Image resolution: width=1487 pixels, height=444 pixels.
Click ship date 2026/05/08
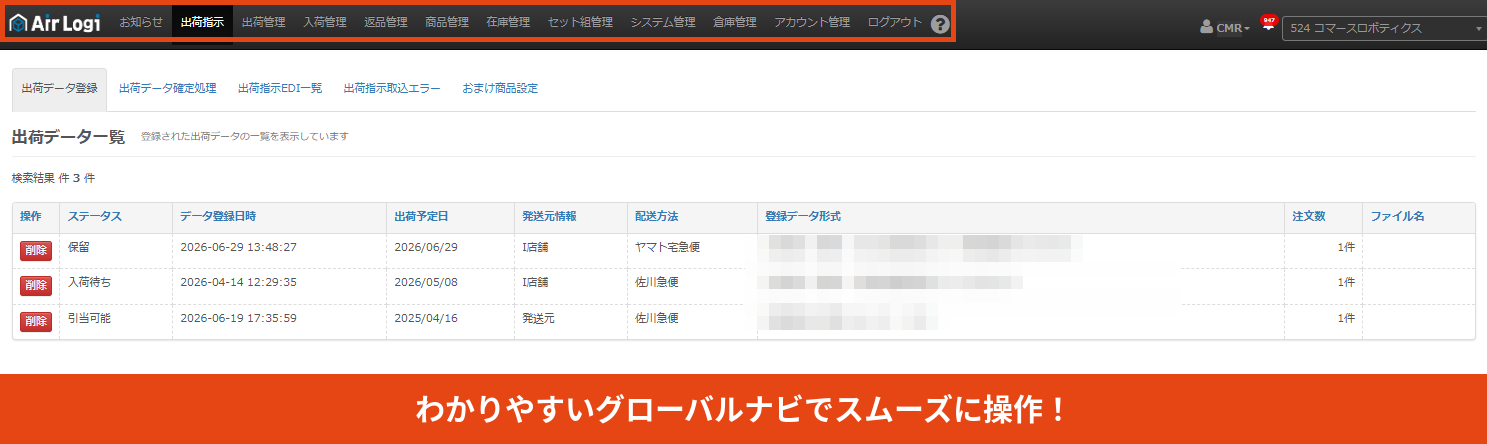(x=426, y=283)
